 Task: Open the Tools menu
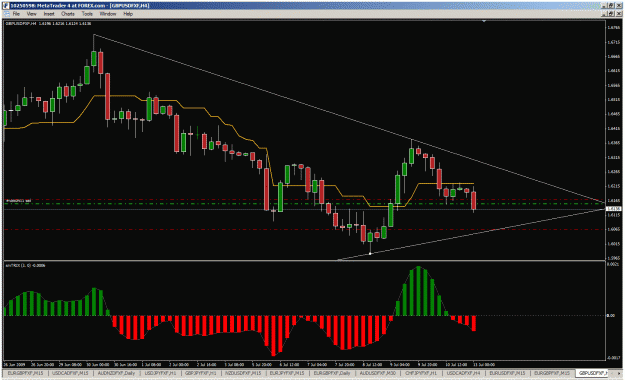tap(87, 14)
